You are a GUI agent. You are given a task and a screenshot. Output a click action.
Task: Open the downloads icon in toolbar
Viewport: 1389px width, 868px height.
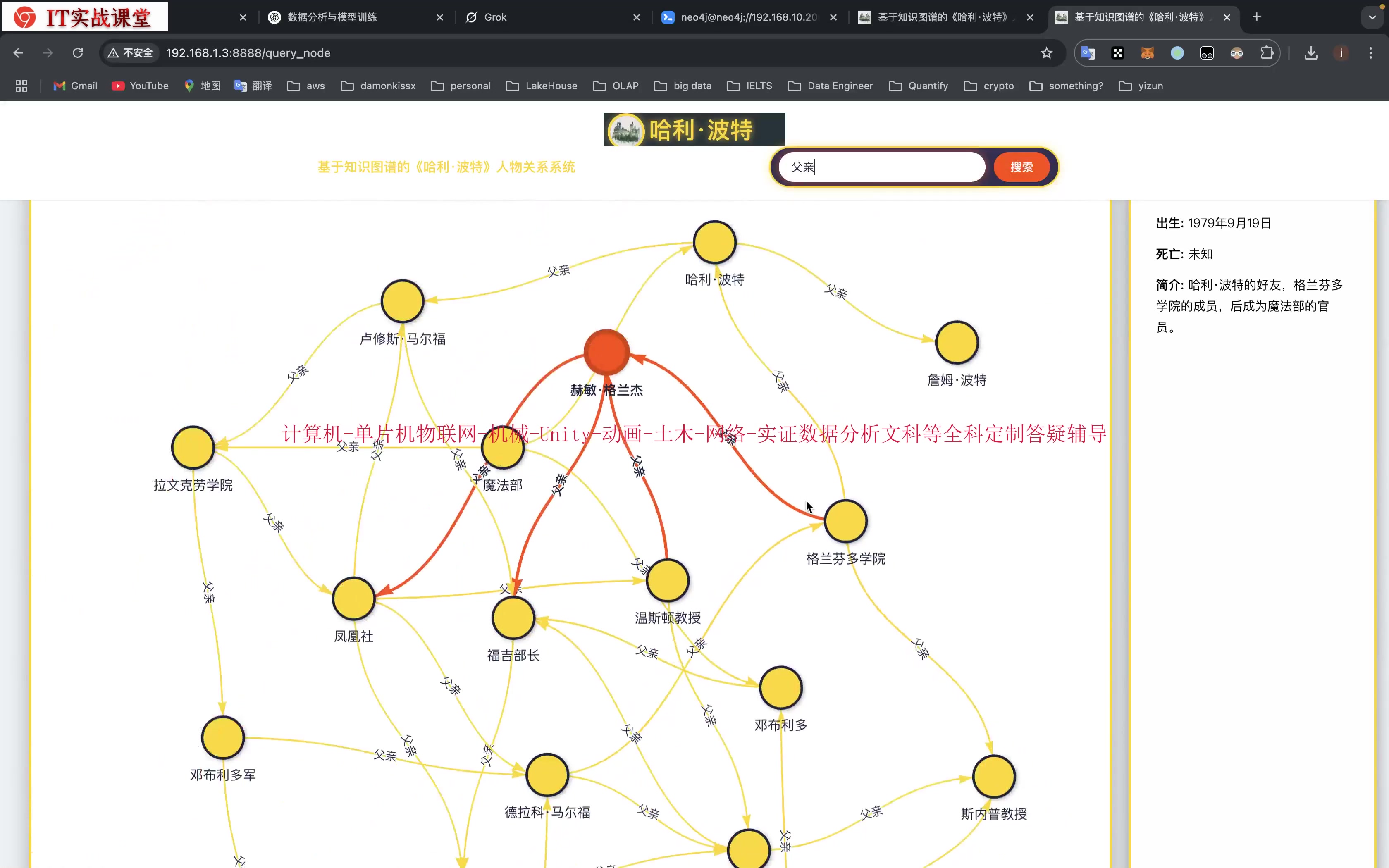tap(1311, 53)
